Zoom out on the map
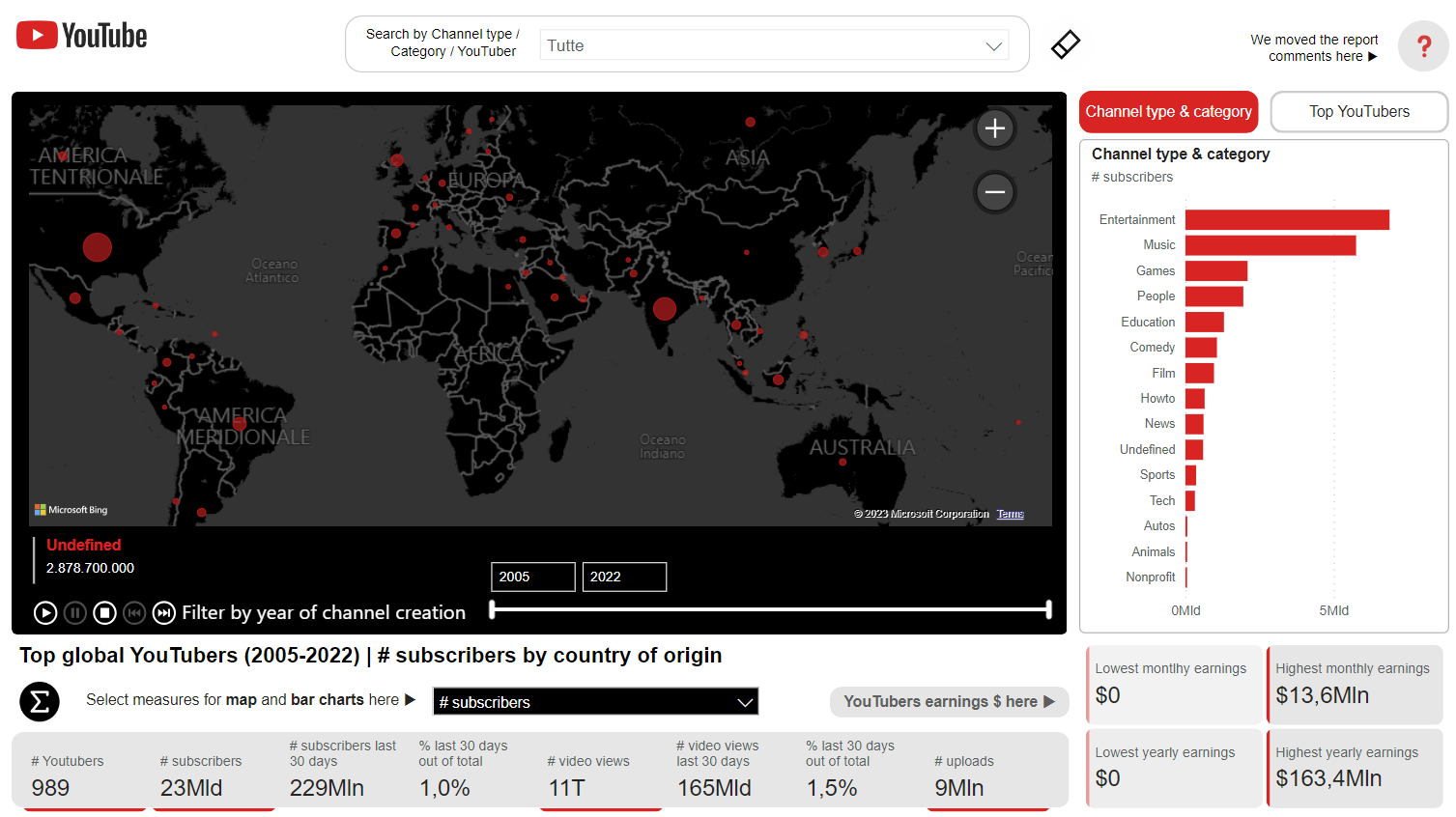The height and width of the screenshot is (817, 1456). pyautogui.click(x=994, y=192)
